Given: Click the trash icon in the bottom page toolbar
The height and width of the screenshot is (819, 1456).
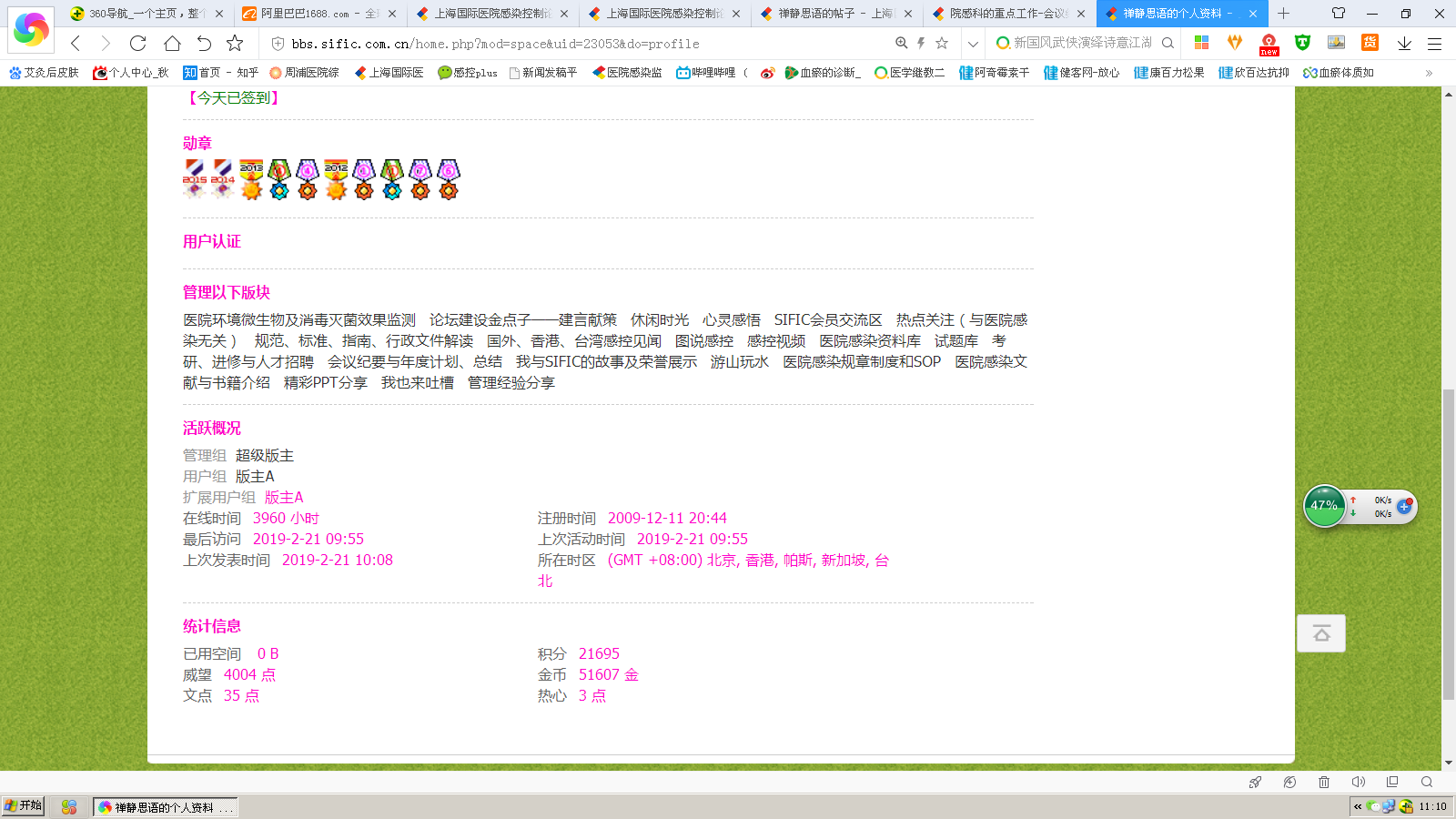Looking at the screenshot, I should 1323,782.
